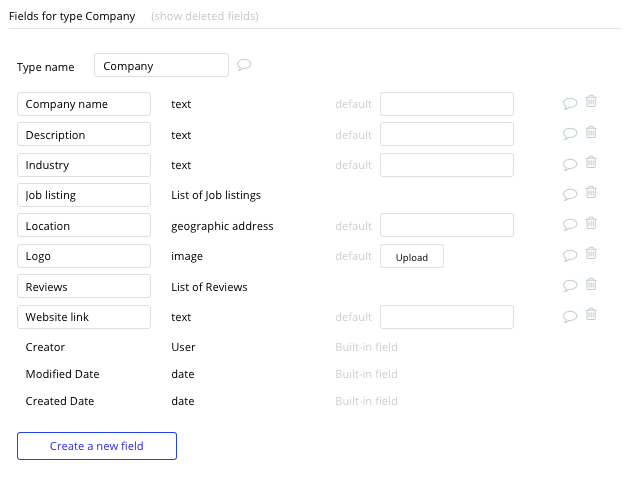Viewport: 629px width, 477px height.
Task: Edit the Description field name box
Action: coord(84,134)
